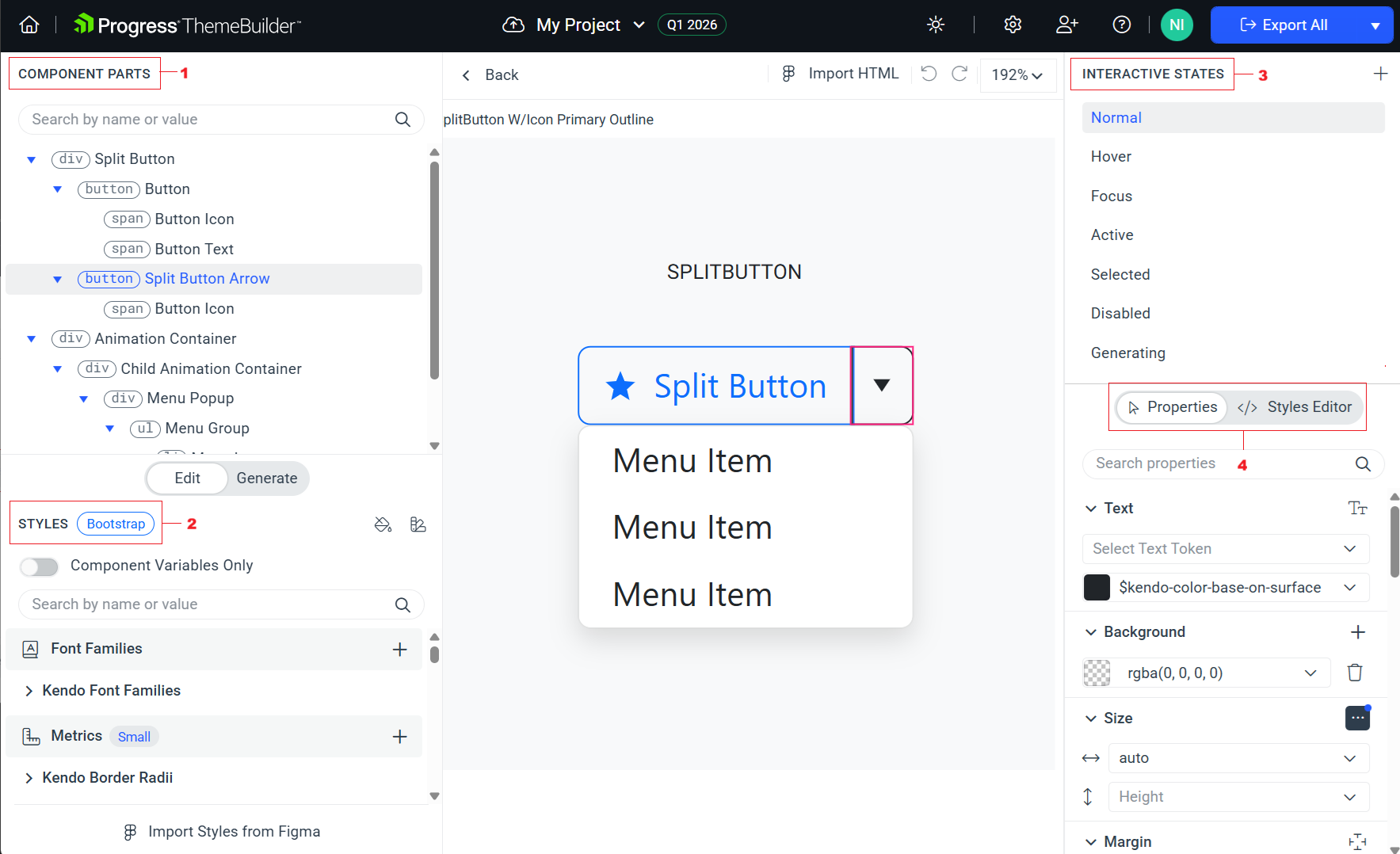Image resolution: width=1400 pixels, height=854 pixels.
Task: Go to home via the house icon
Action: click(29, 25)
